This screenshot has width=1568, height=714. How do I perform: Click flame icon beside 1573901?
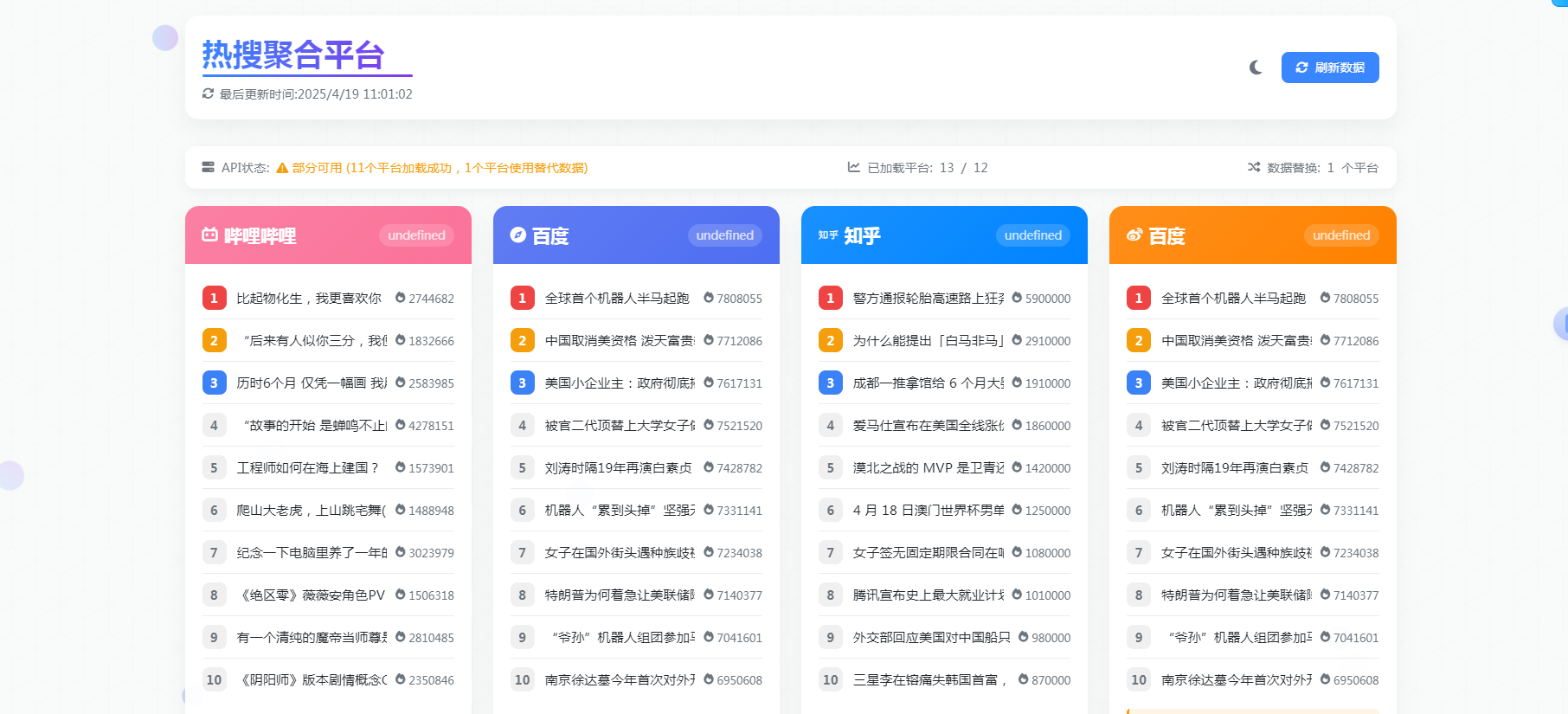(x=400, y=467)
